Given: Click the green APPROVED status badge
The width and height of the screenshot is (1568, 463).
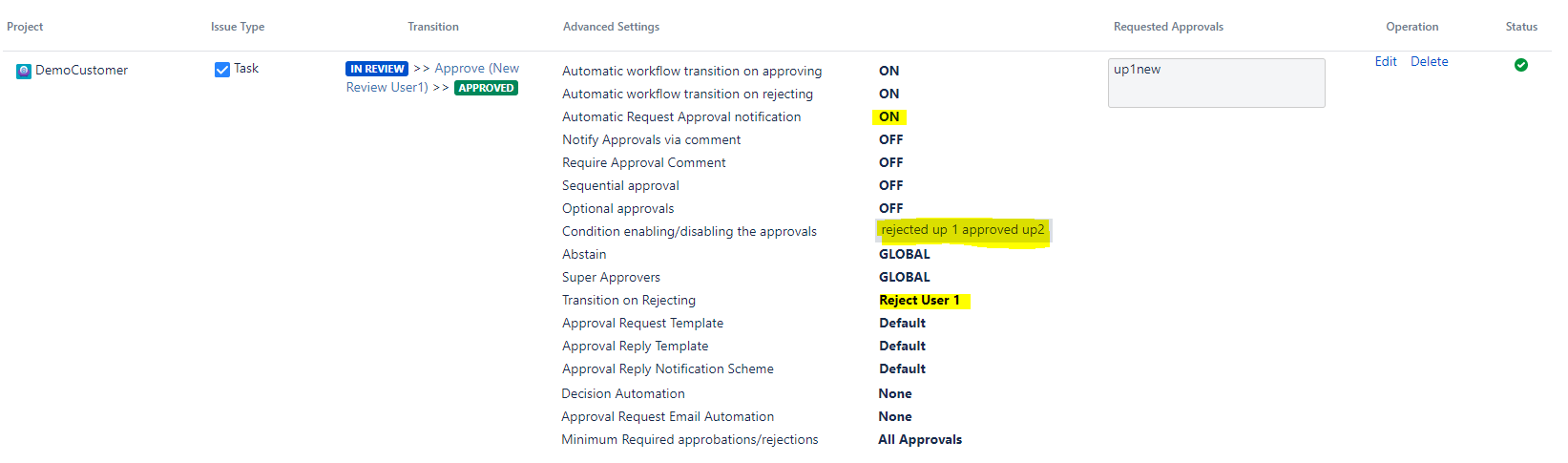Looking at the screenshot, I should (x=486, y=88).
